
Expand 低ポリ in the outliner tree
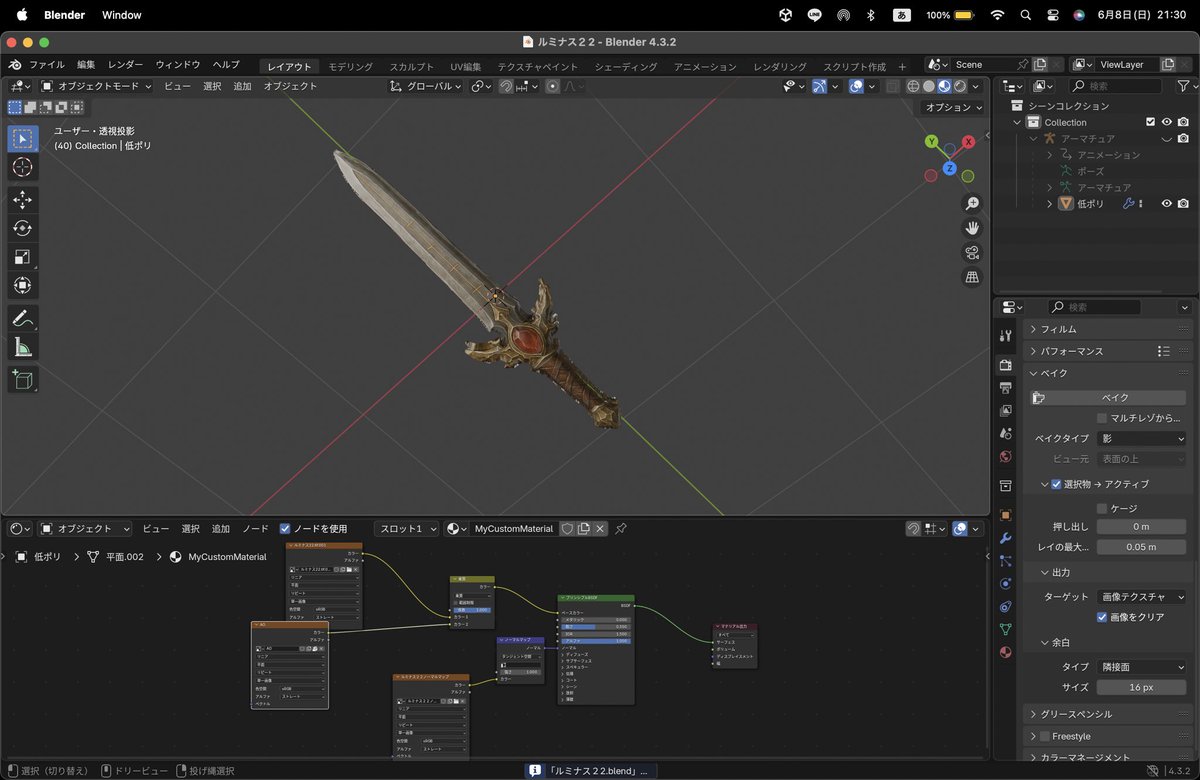(1050, 203)
